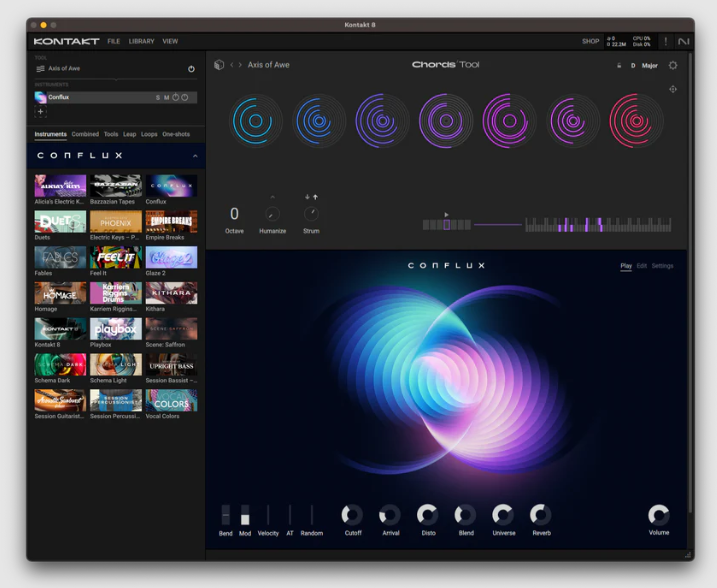
Task: Toggle the Strum down arrow direction
Action: (307, 197)
